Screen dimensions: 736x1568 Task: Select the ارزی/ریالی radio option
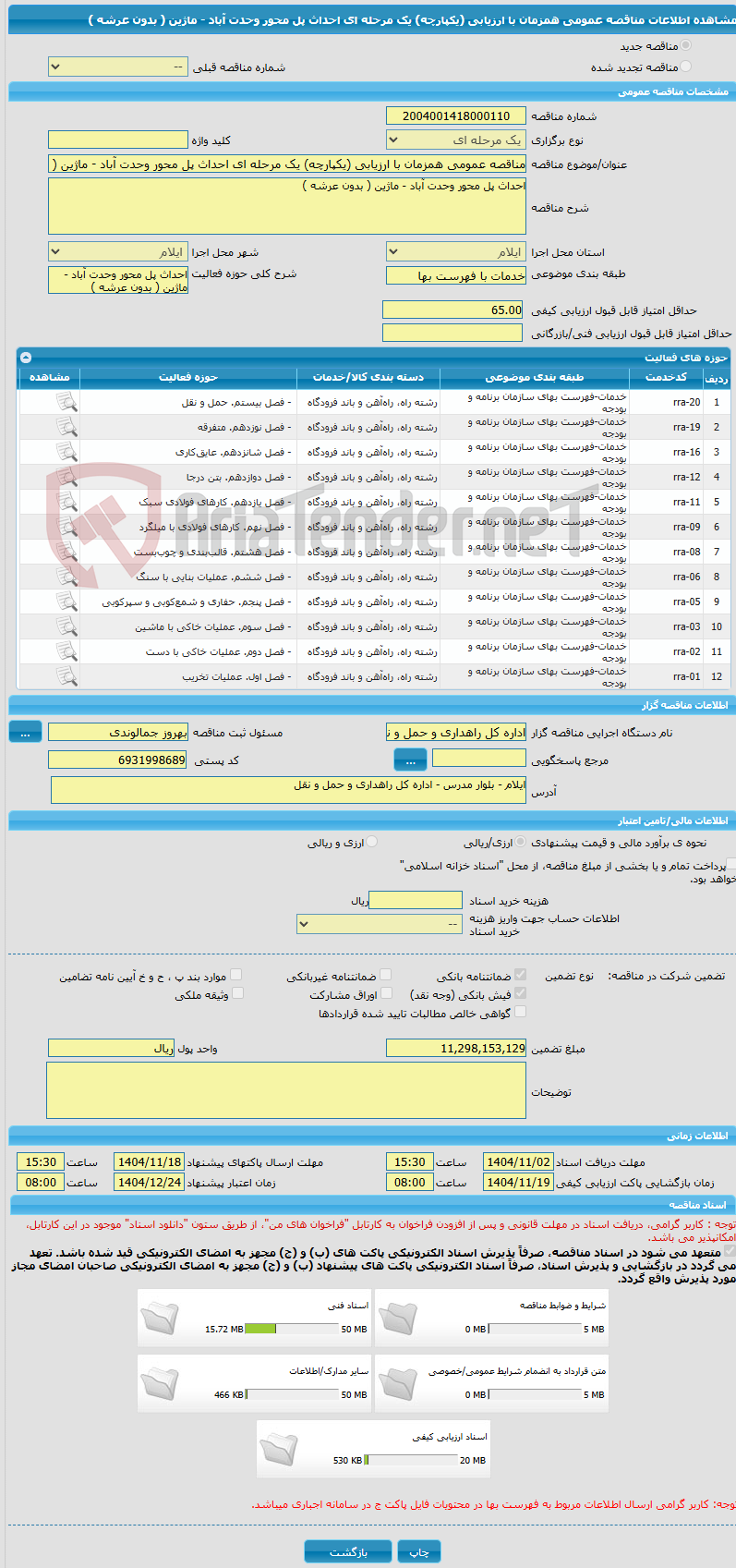pos(522,842)
